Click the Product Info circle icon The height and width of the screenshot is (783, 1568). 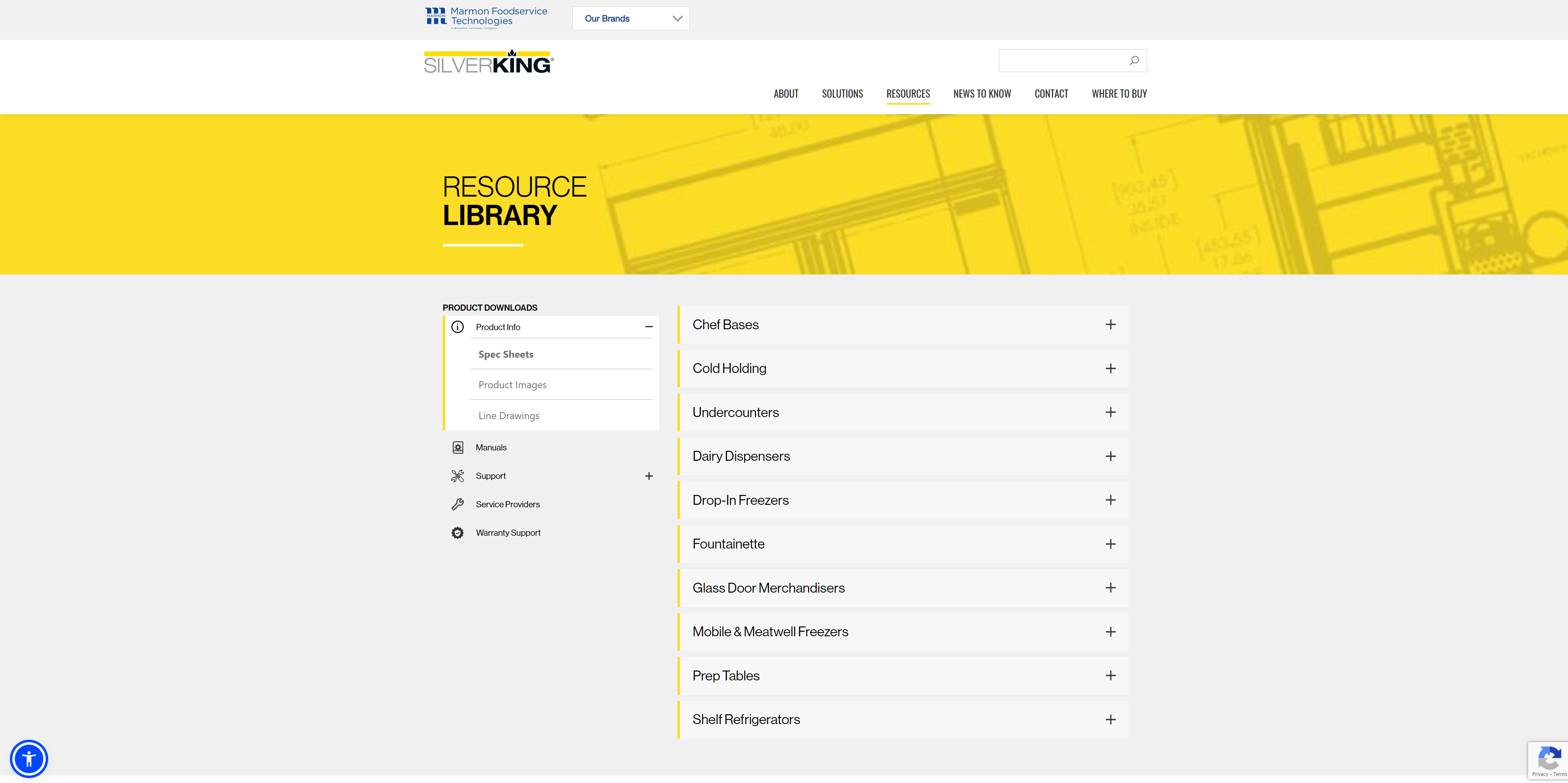[458, 327]
